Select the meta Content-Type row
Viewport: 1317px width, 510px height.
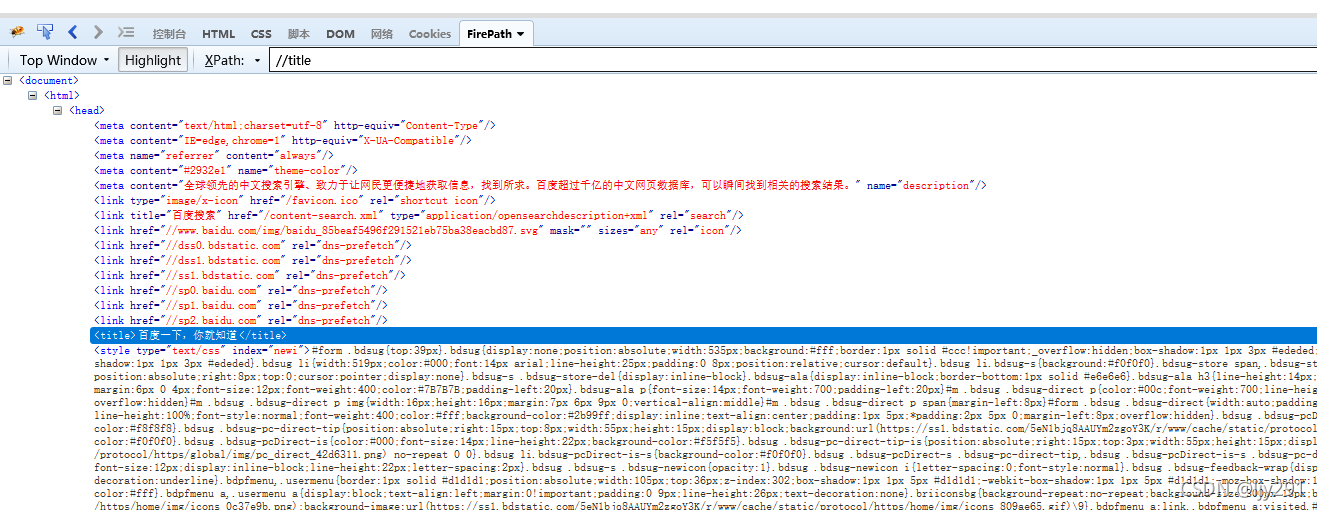coord(294,125)
